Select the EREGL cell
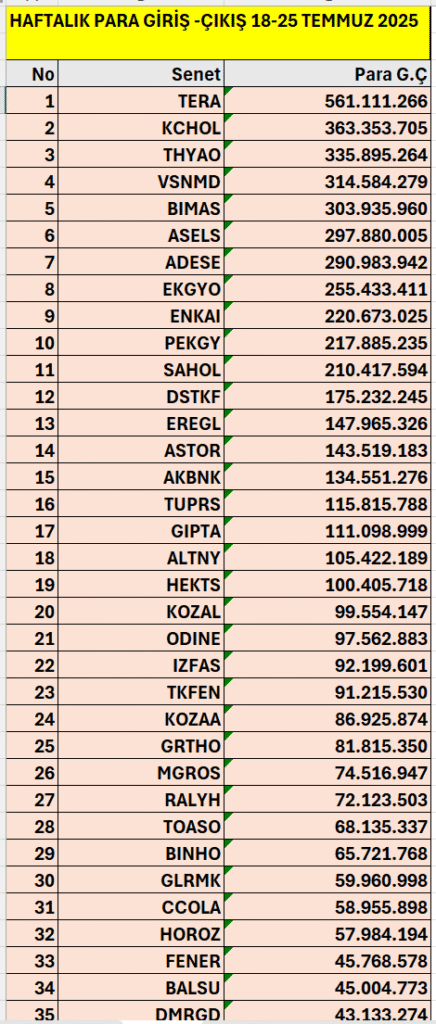 point(141,423)
